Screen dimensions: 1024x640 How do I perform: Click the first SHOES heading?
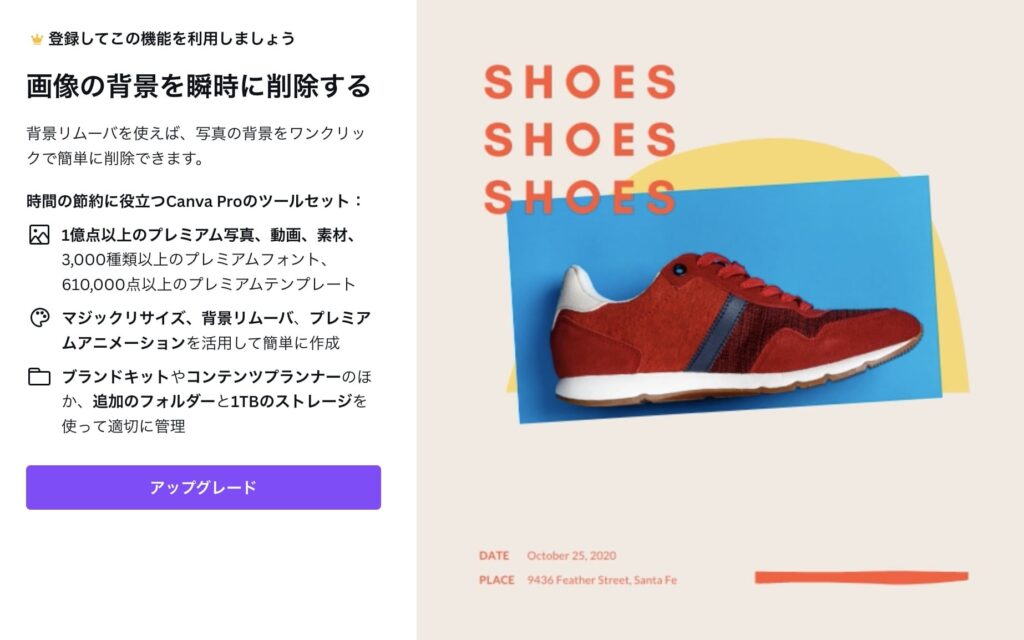580,82
